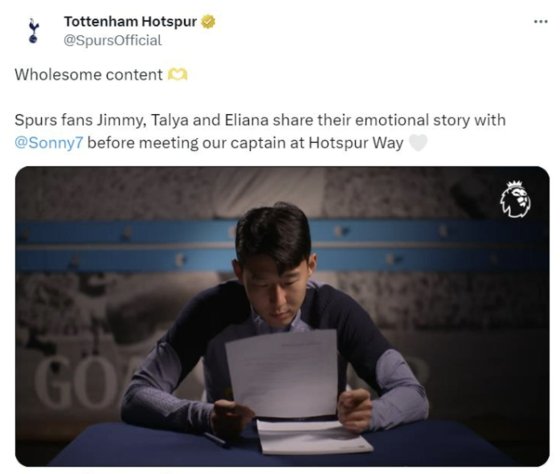Click the stack of papers on table
560x474 pixels.
tap(312, 436)
